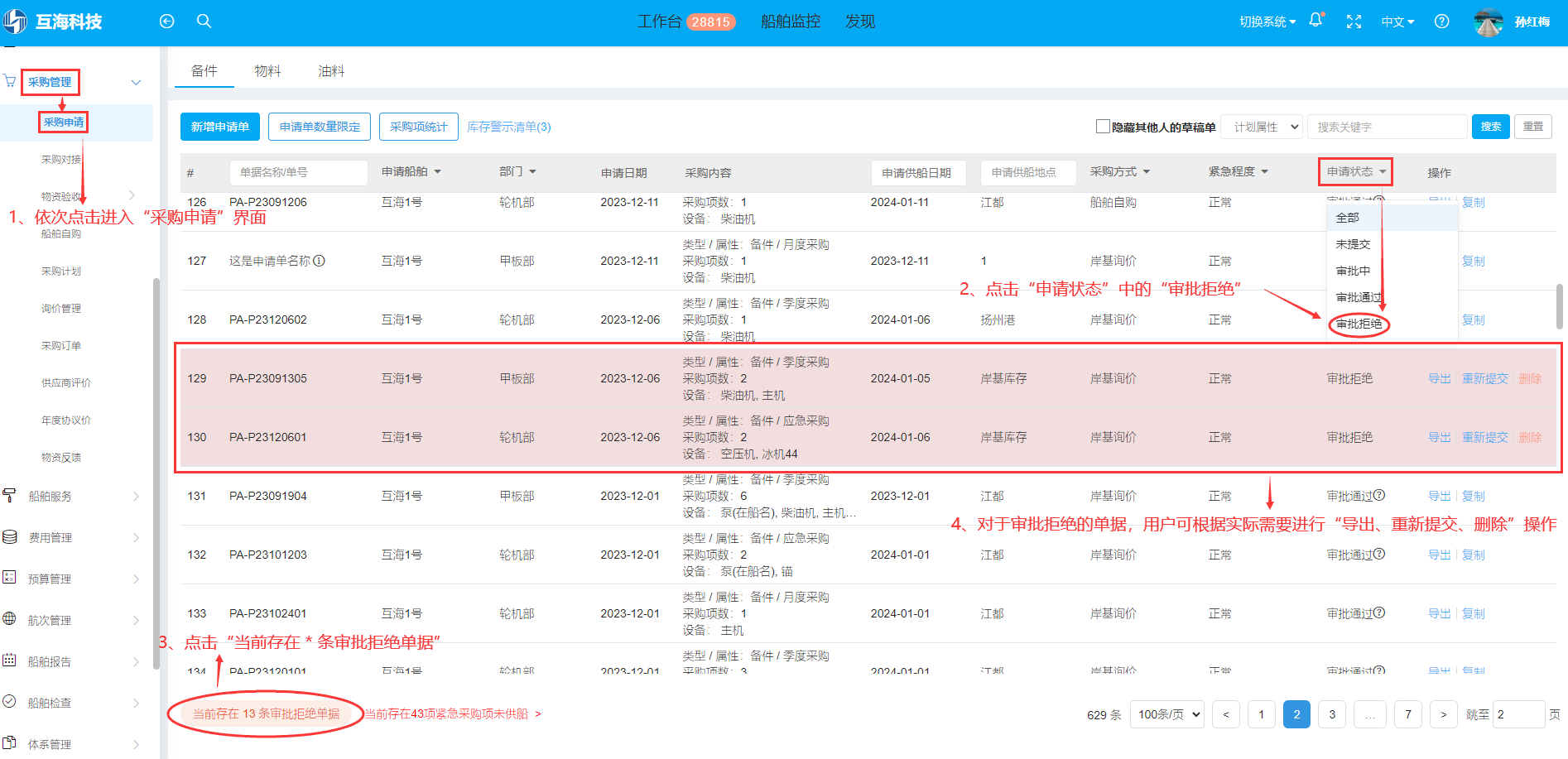Open 工作台 top menu
Screen dimensions: 1568x759
[x=659, y=22]
